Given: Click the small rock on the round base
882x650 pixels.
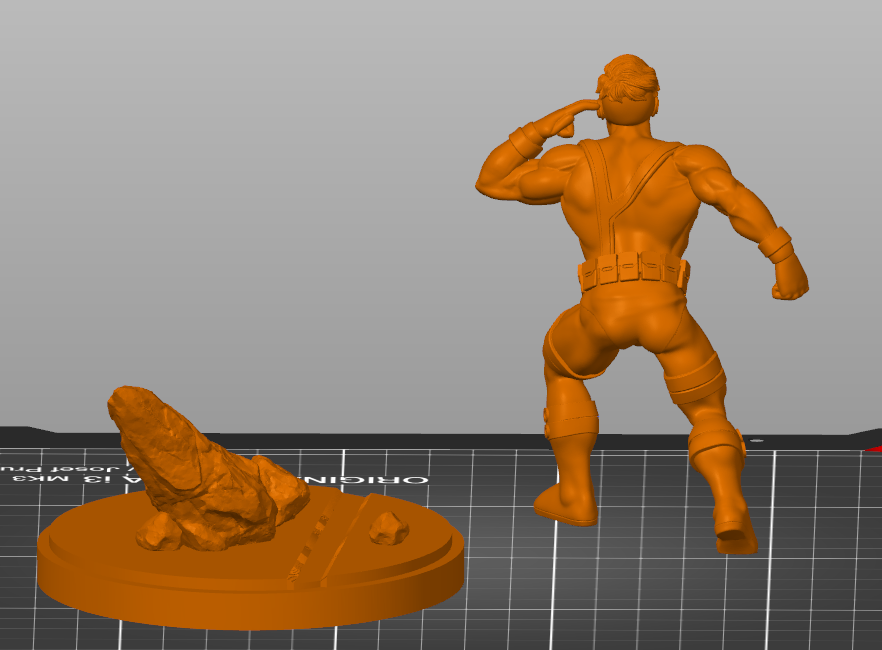Looking at the screenshot, I should coord(388,528).
